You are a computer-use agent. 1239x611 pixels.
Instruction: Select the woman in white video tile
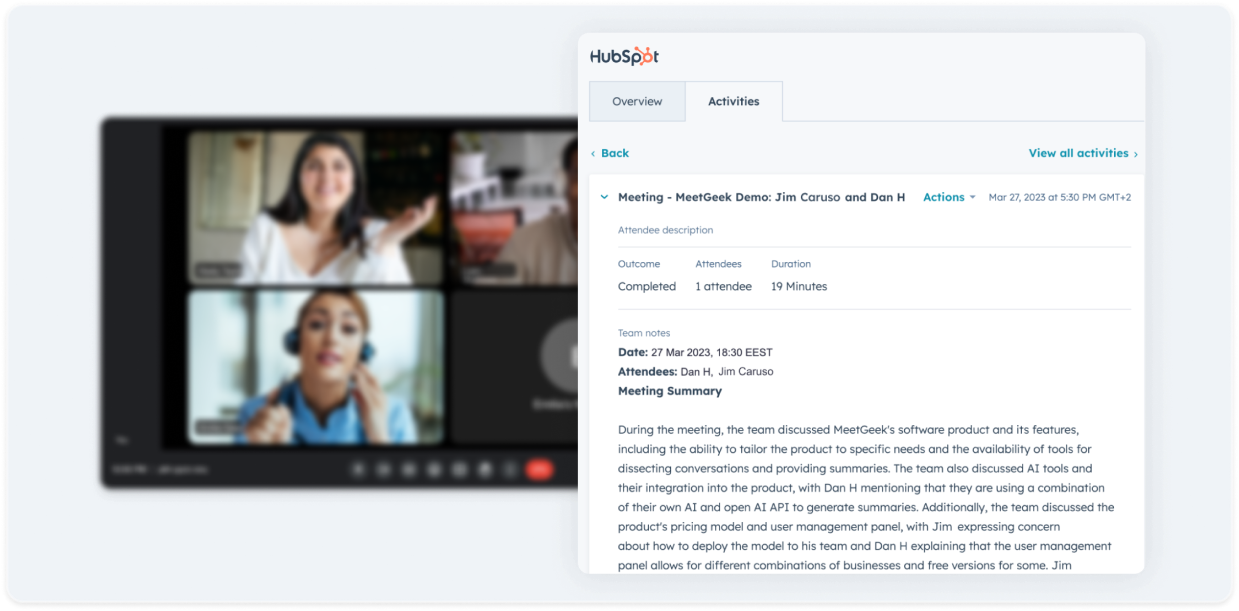315,207
